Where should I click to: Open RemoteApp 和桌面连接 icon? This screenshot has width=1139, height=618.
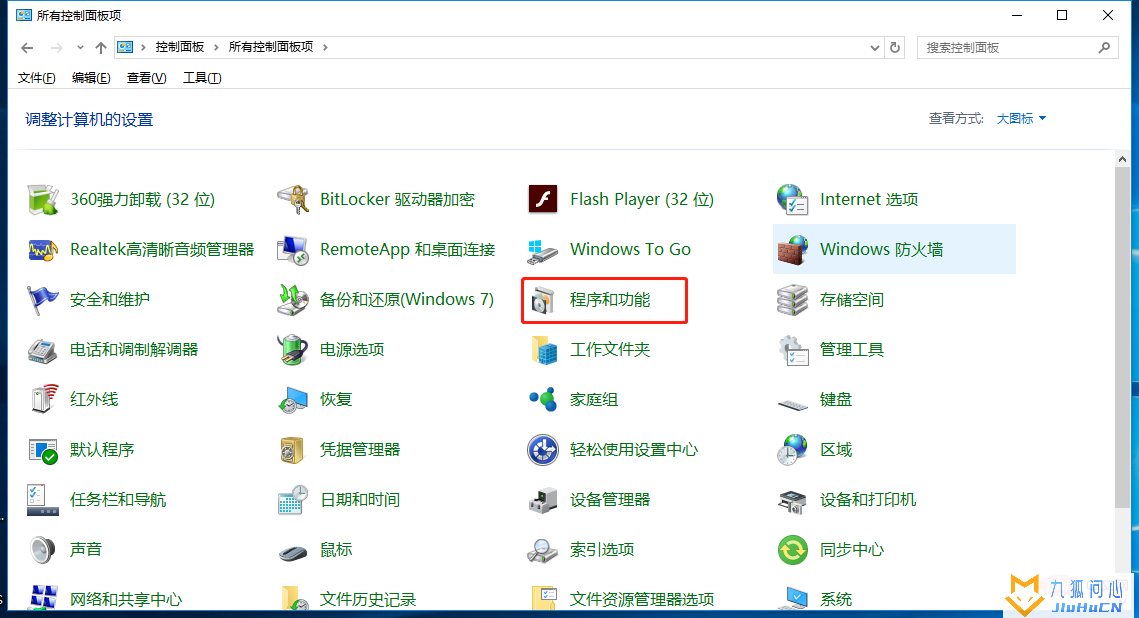click(x=293, y=250)
